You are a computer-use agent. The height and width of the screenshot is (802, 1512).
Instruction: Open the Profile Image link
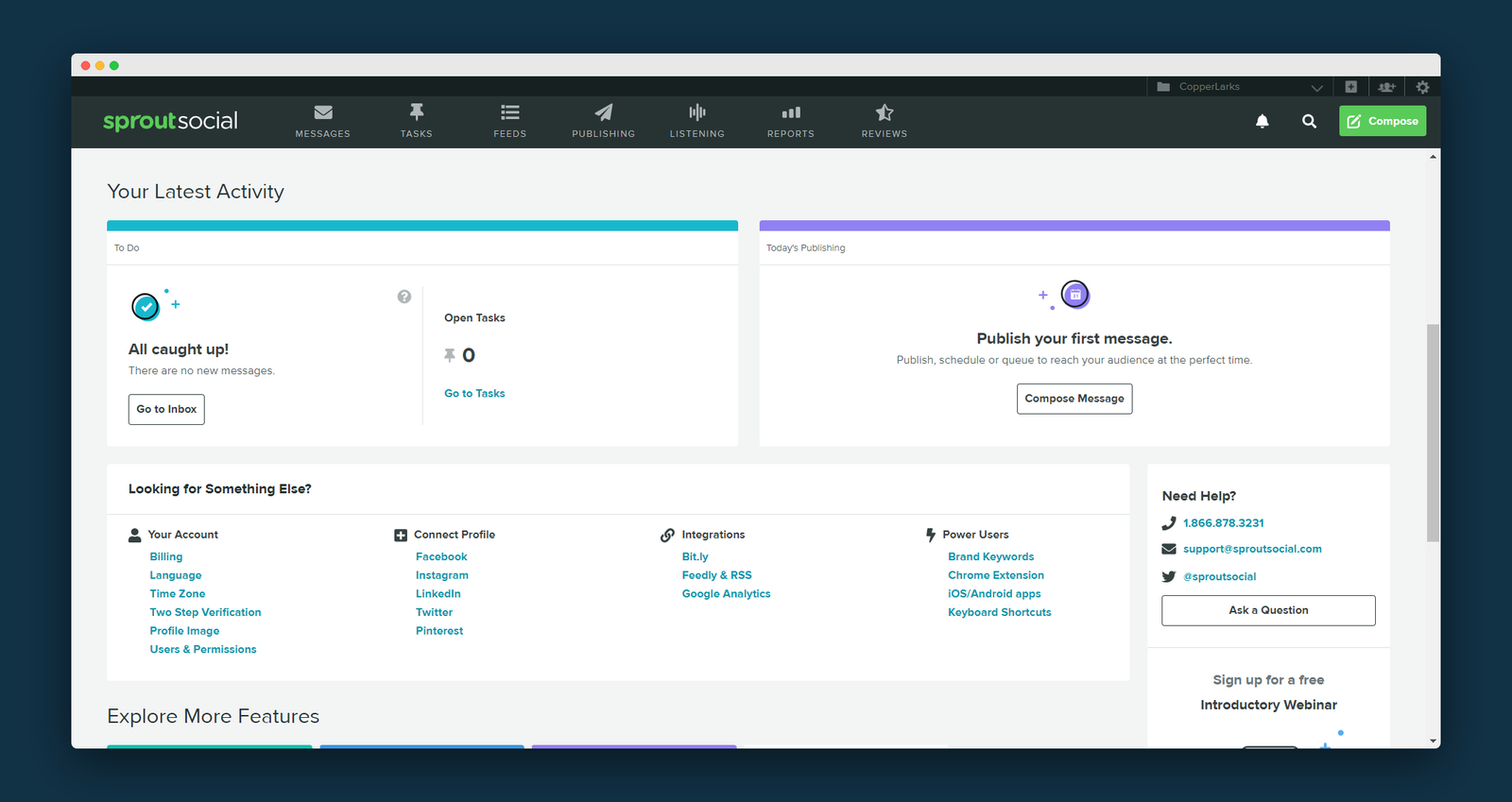click(x=184, y=631)
